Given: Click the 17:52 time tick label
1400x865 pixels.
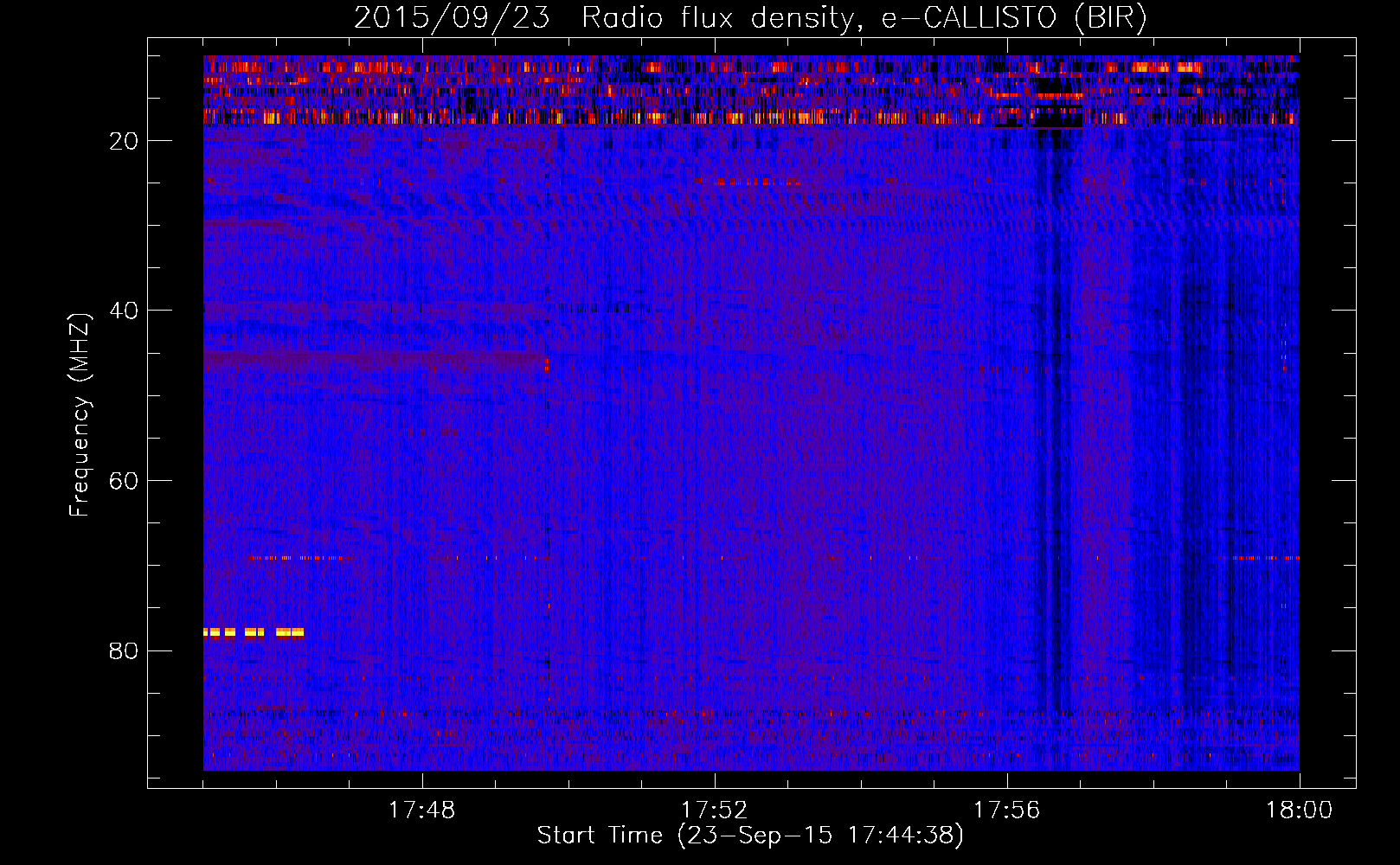Looking at the screenshot, I should (x=714, y=811).
